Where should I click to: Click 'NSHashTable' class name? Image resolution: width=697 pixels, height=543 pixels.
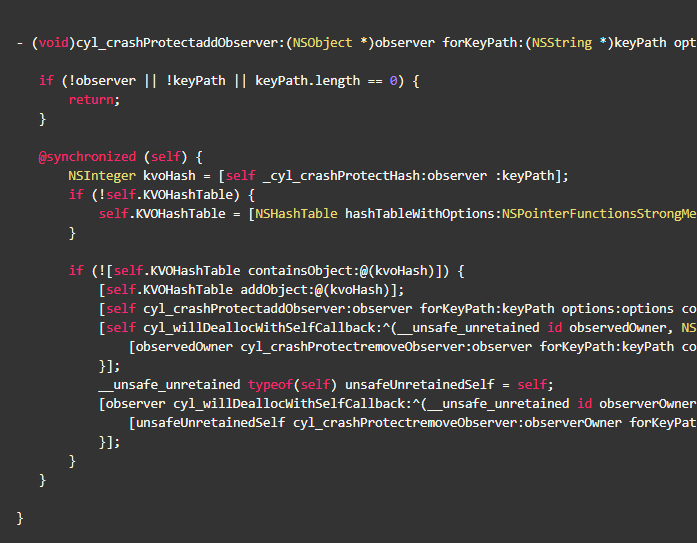296,214
